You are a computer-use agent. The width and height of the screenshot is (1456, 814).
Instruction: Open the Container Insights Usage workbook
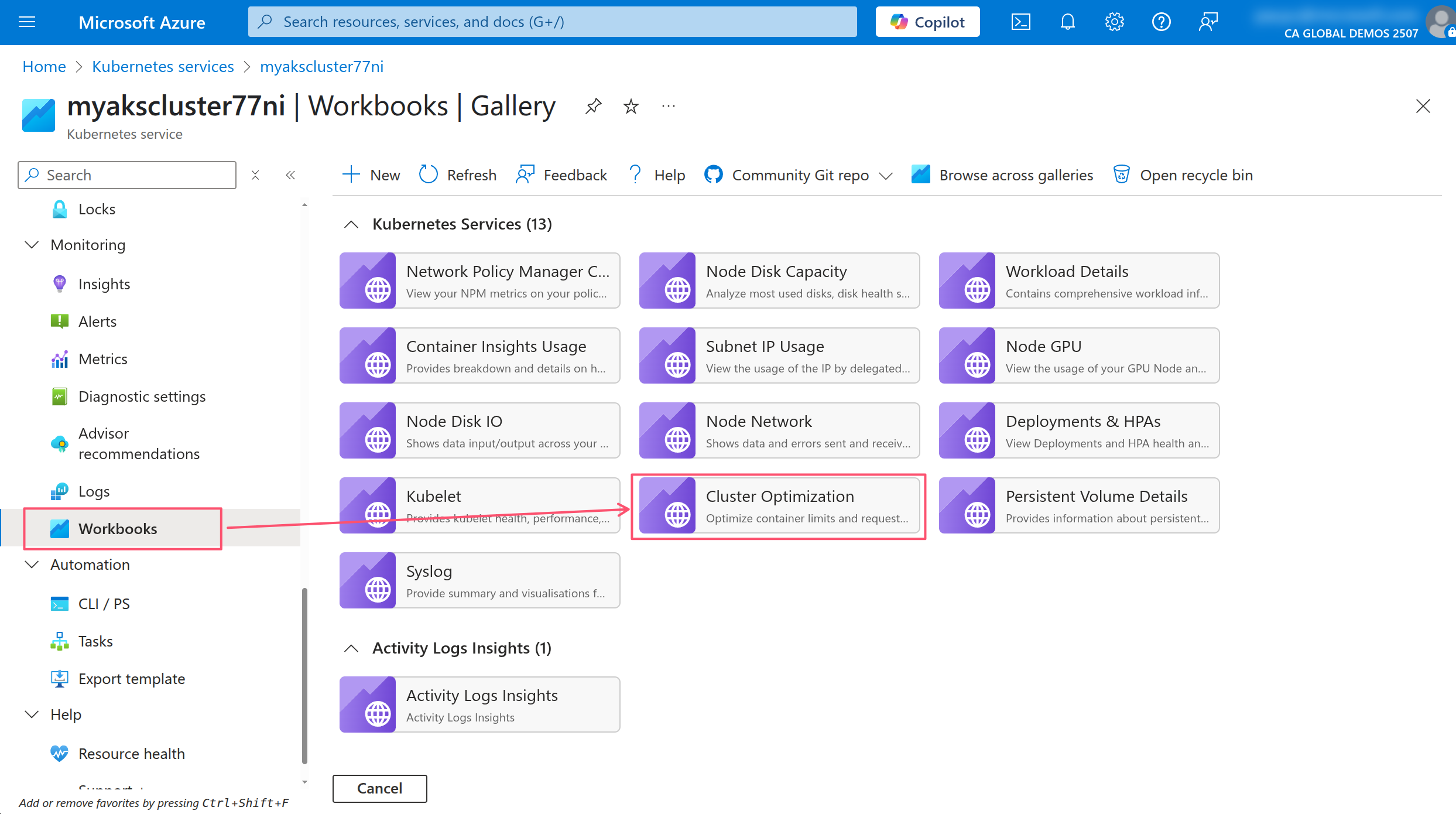479,355
